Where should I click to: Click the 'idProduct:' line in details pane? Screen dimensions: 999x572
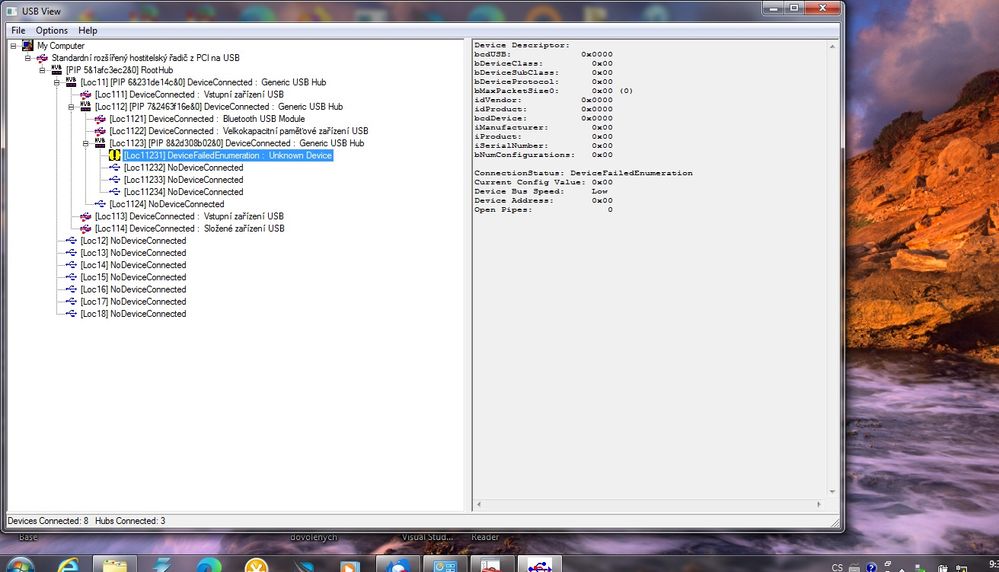pyautogui.click(x=543, y=109)
